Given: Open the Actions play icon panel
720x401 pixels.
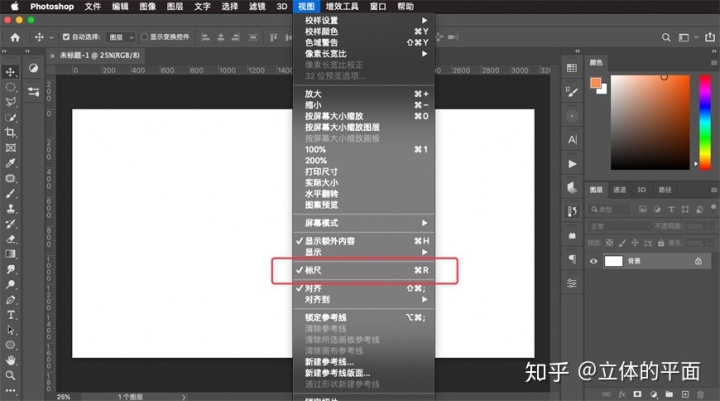Looking at the screenshot, I should point(572,164).
